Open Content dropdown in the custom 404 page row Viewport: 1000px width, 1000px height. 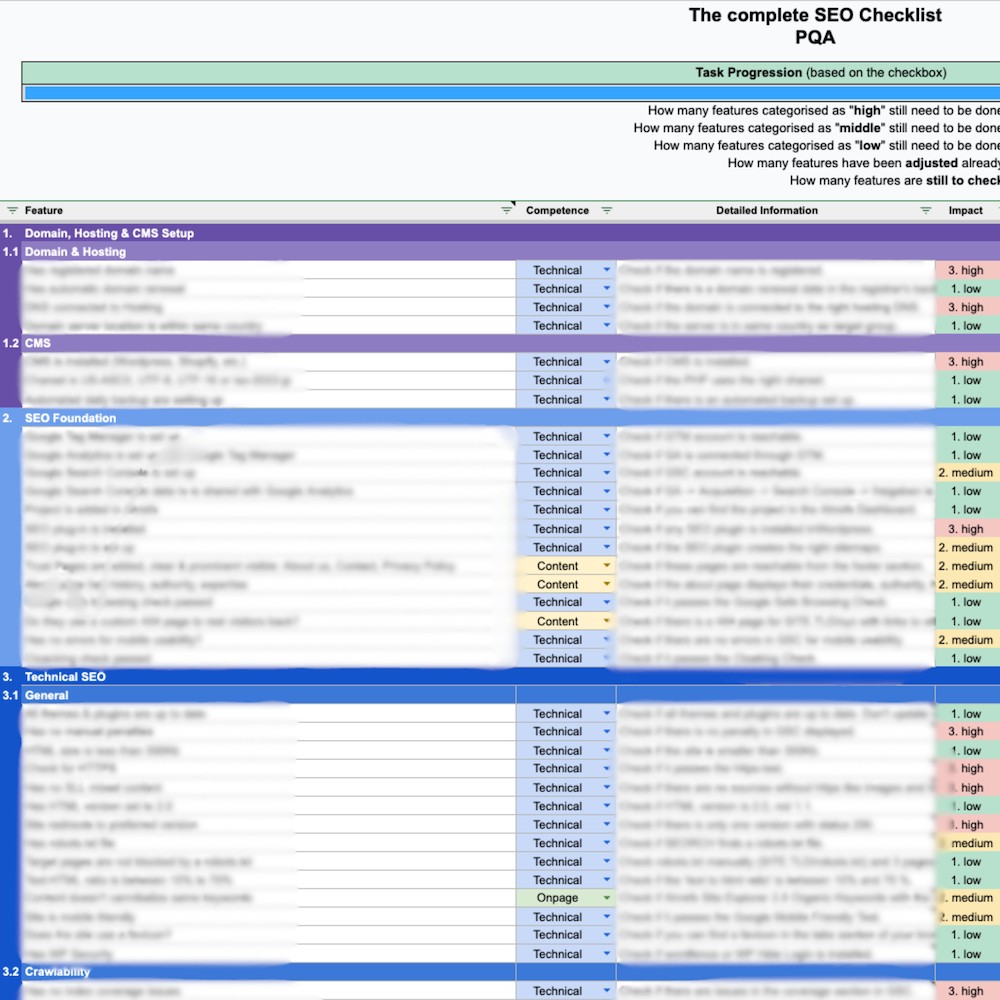click(x=607, y=621)
